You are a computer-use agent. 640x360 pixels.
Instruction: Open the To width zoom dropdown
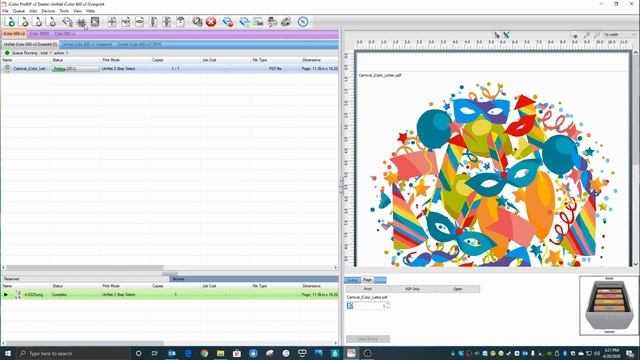point(619,35)
